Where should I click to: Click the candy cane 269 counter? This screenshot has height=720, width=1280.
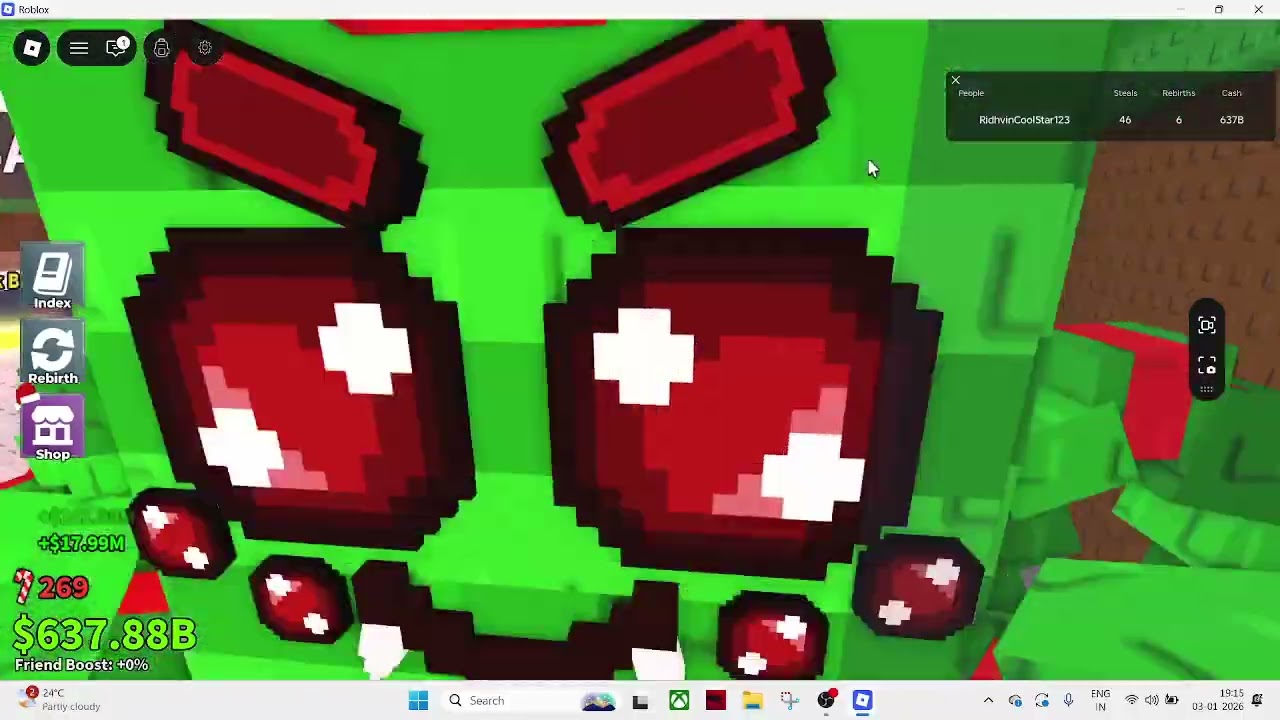pyautogui.click(x=52, y=587)
